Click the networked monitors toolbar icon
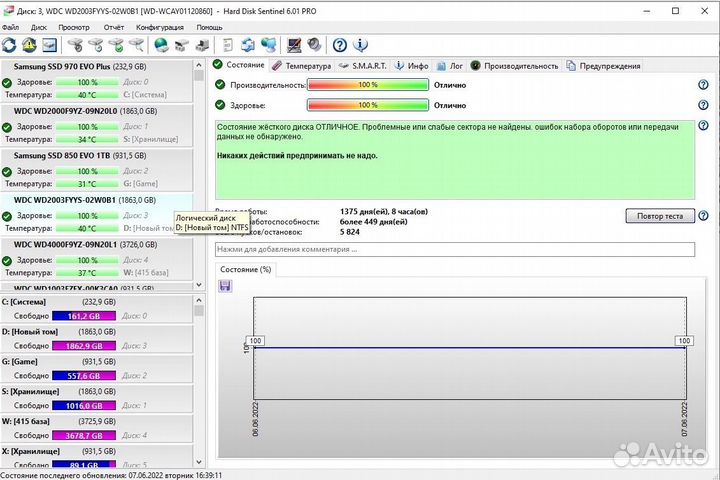The width and height of the screenshot is (720, 480). click(269, 45)
